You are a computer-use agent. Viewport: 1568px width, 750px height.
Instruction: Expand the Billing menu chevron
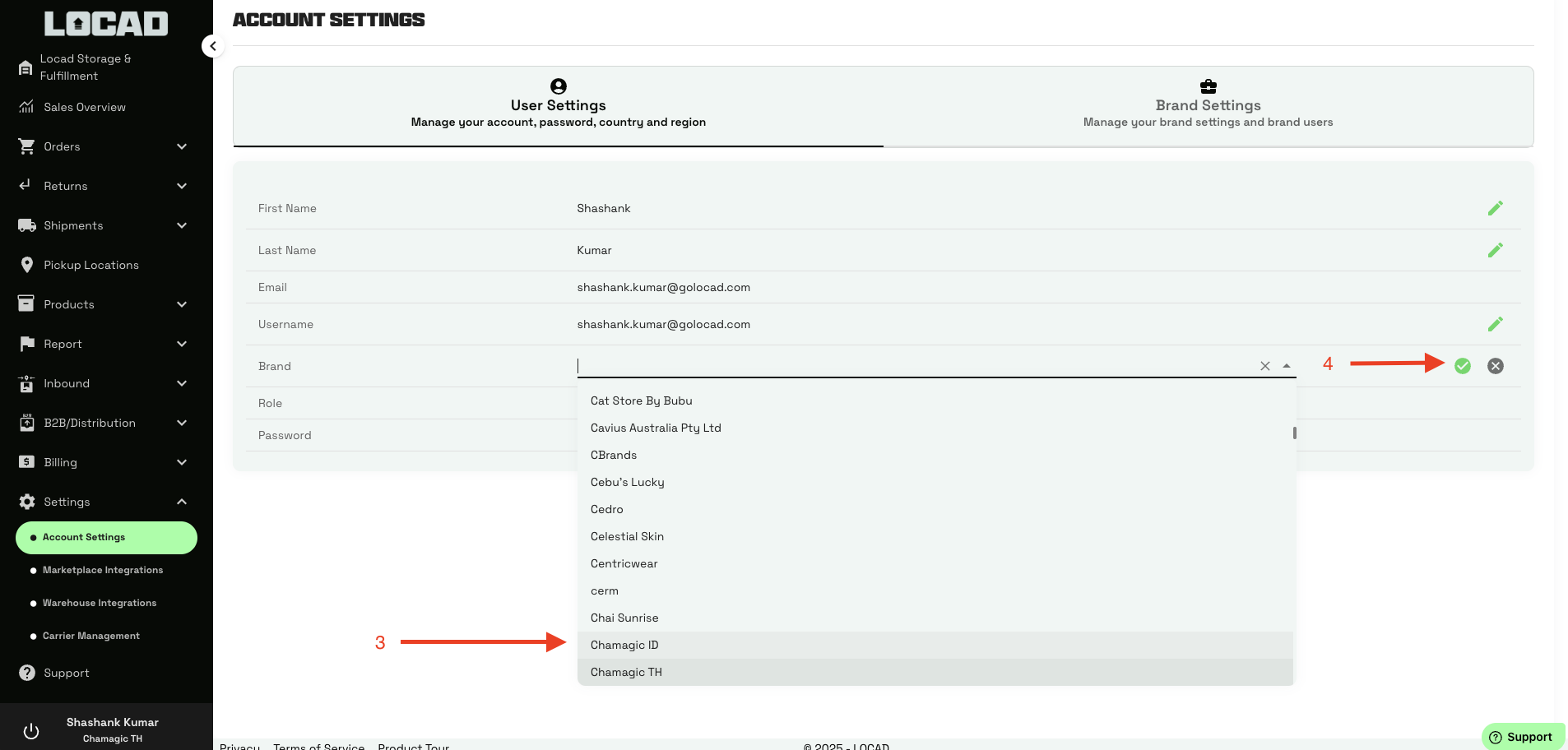182,462
